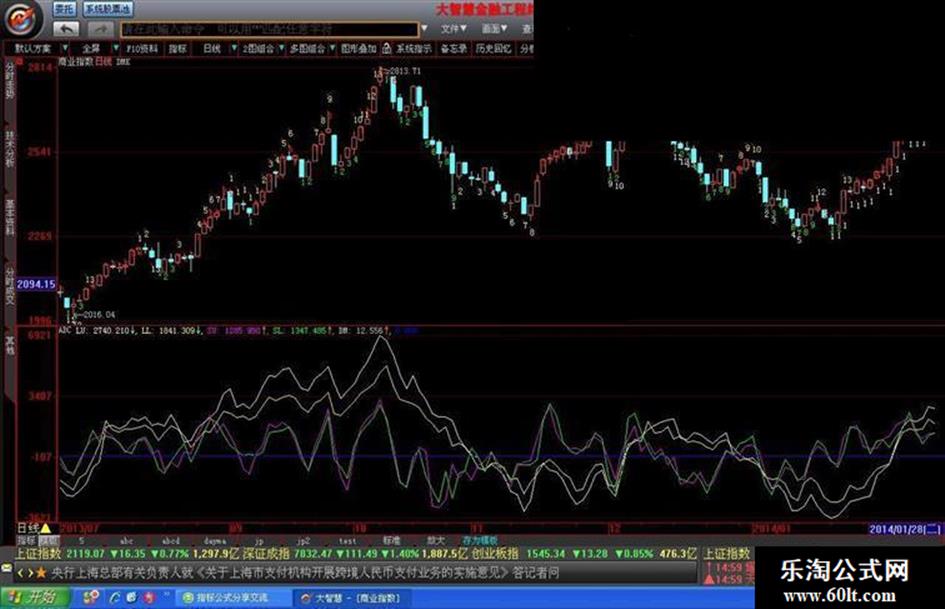Click the 2016.04 low price marker
The height and width of the screenshot is (609, 945).
point(96,315)
